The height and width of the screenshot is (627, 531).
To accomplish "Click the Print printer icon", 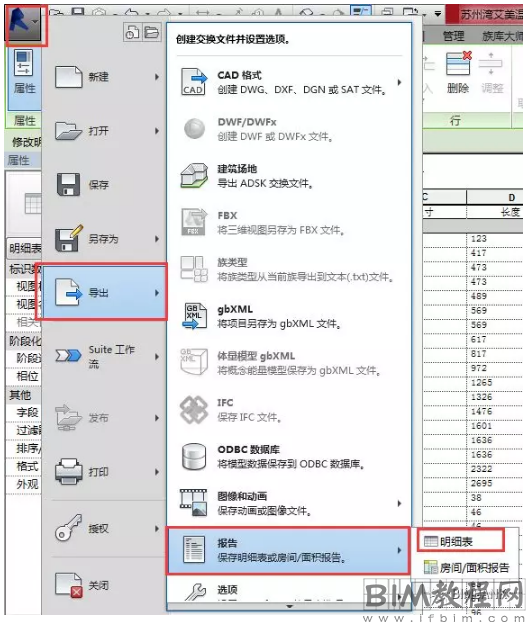I will tap(69, 471).
